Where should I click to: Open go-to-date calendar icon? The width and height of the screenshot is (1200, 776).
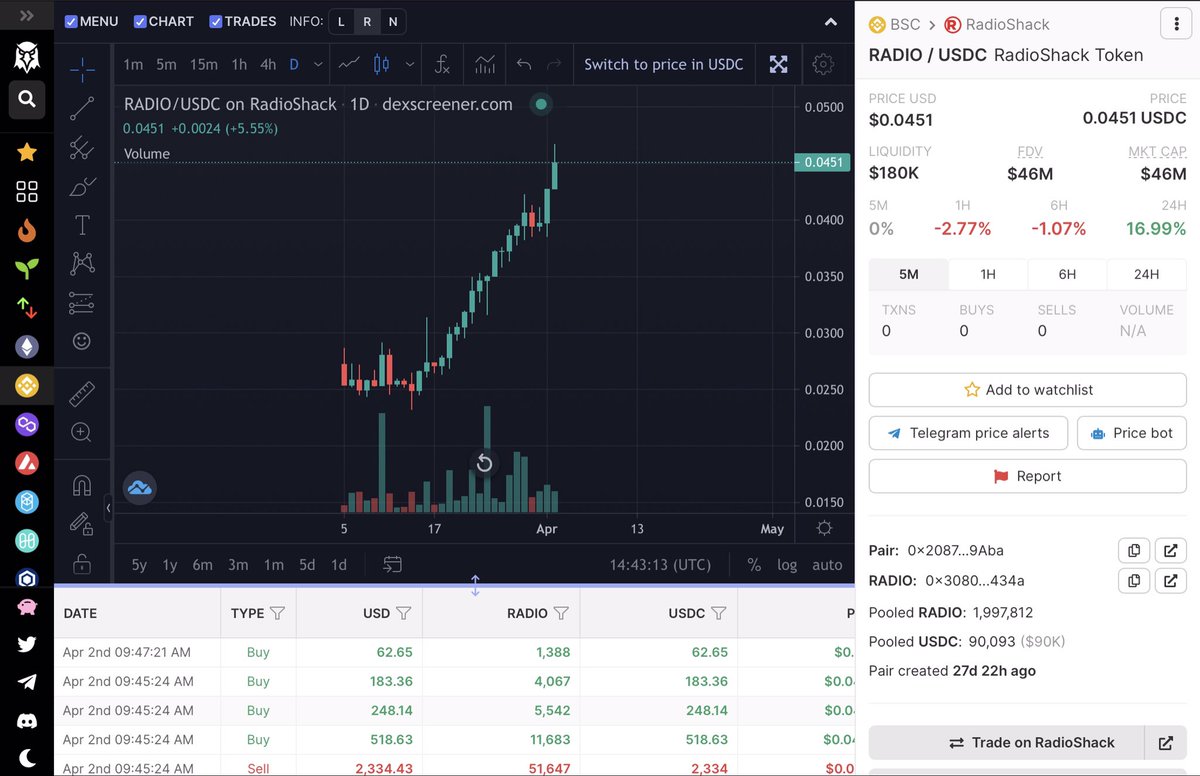tap(393, 565)
